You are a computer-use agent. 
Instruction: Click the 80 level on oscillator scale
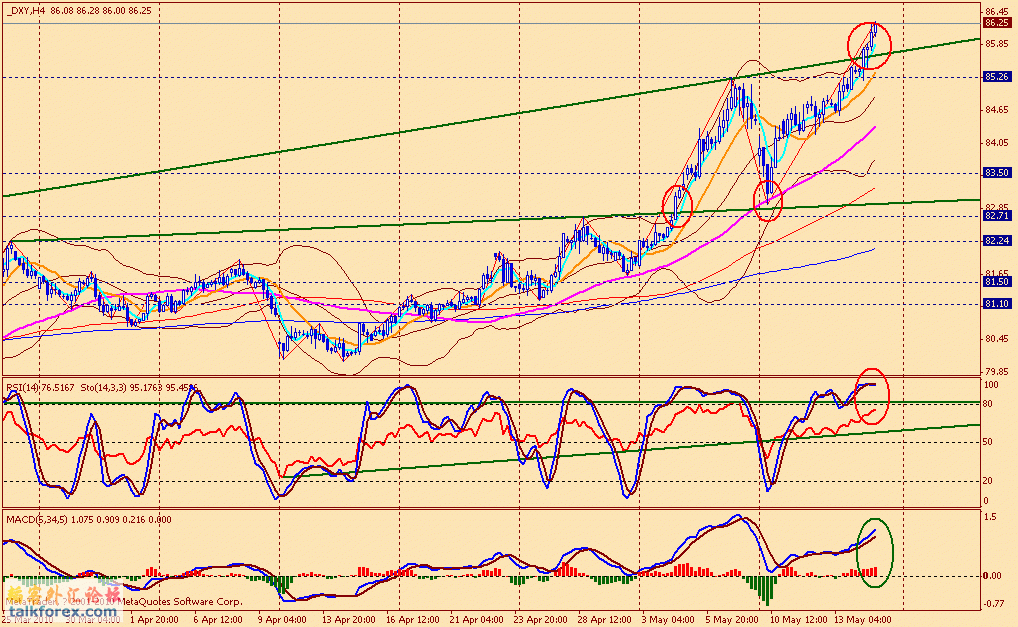pyautogui.click(x=987, y=404)
